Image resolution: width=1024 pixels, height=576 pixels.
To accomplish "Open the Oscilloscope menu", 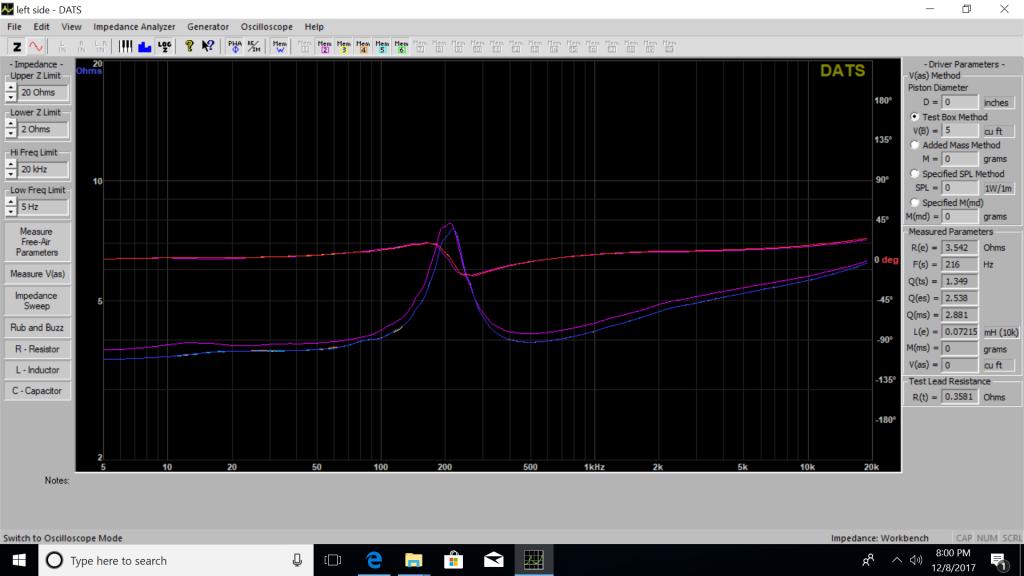I will (x=266, y=27).
